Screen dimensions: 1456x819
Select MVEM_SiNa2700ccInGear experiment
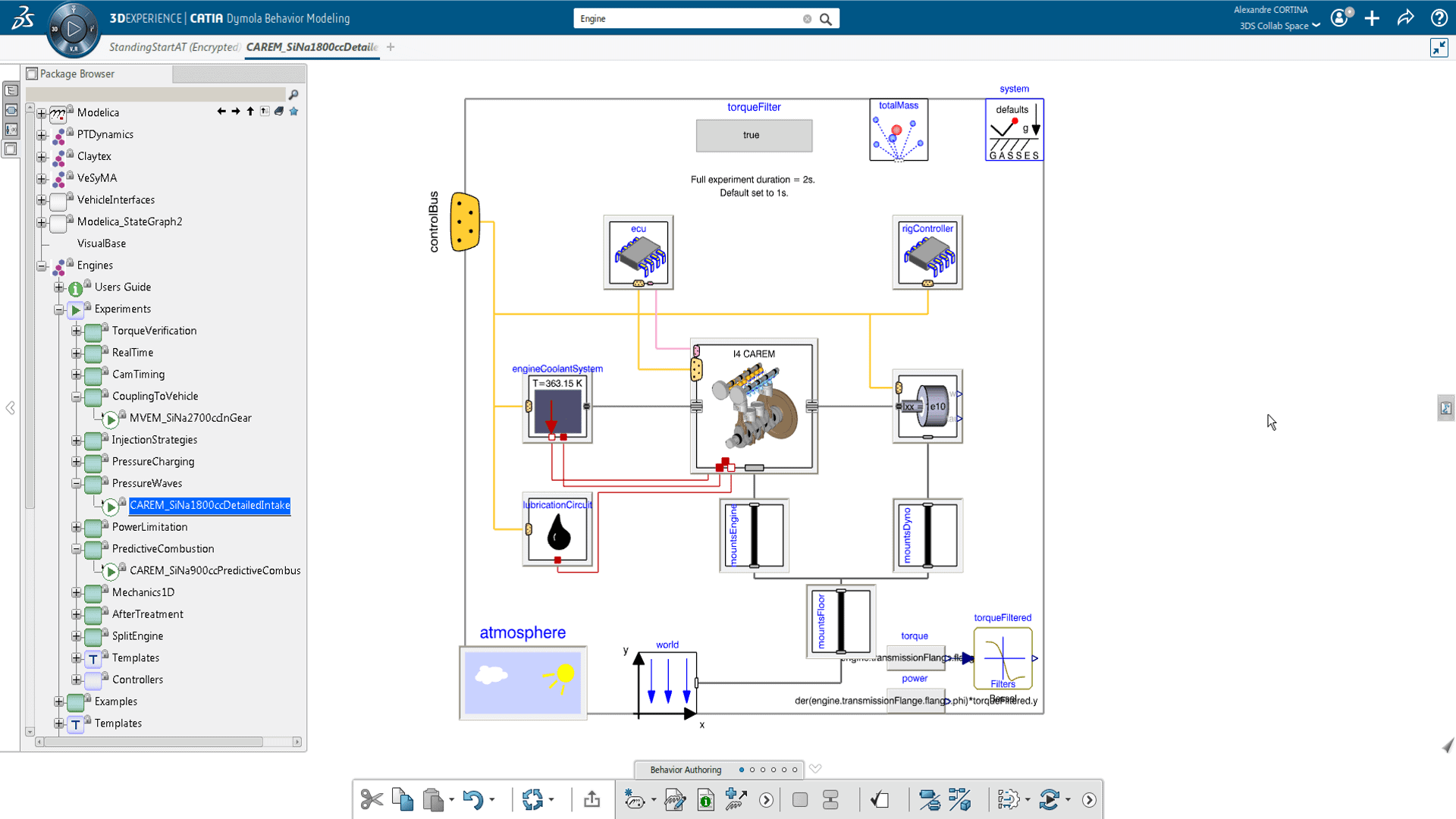(x=190, y=418)
